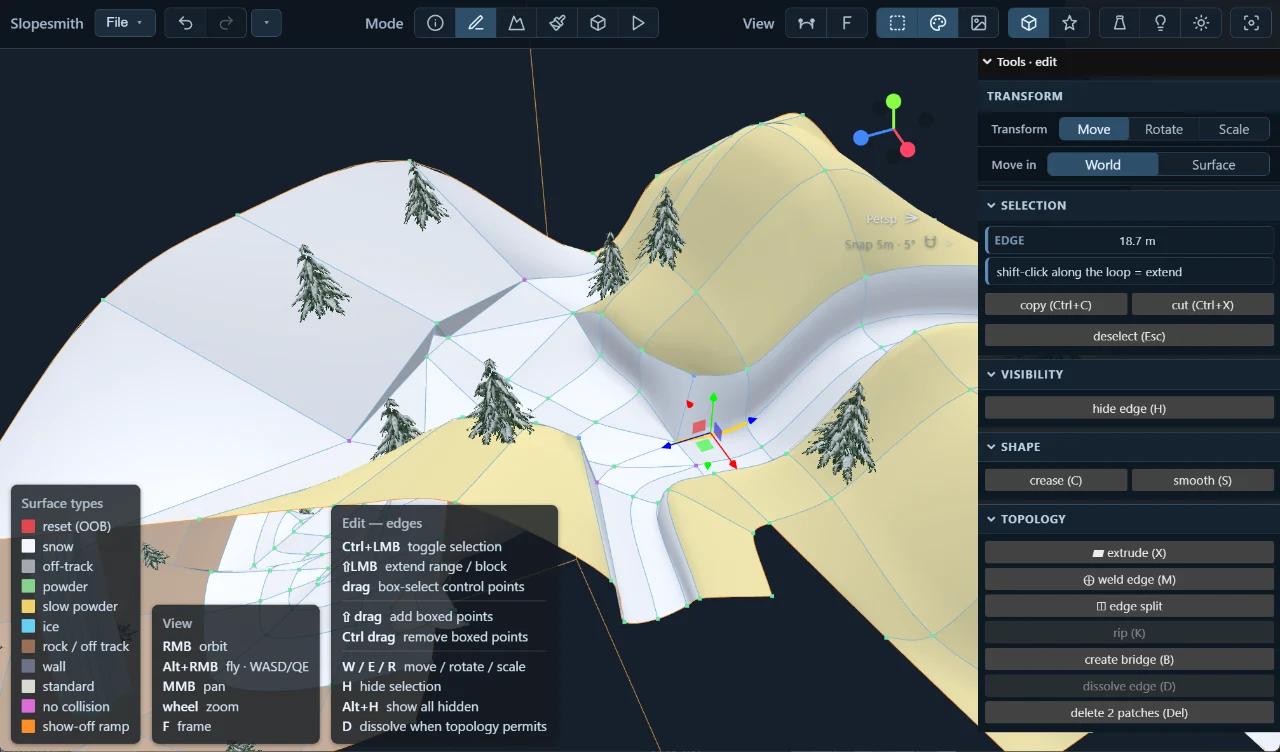
Task: Toggle the dashed selection box view option
Action: tap(897, 23)
